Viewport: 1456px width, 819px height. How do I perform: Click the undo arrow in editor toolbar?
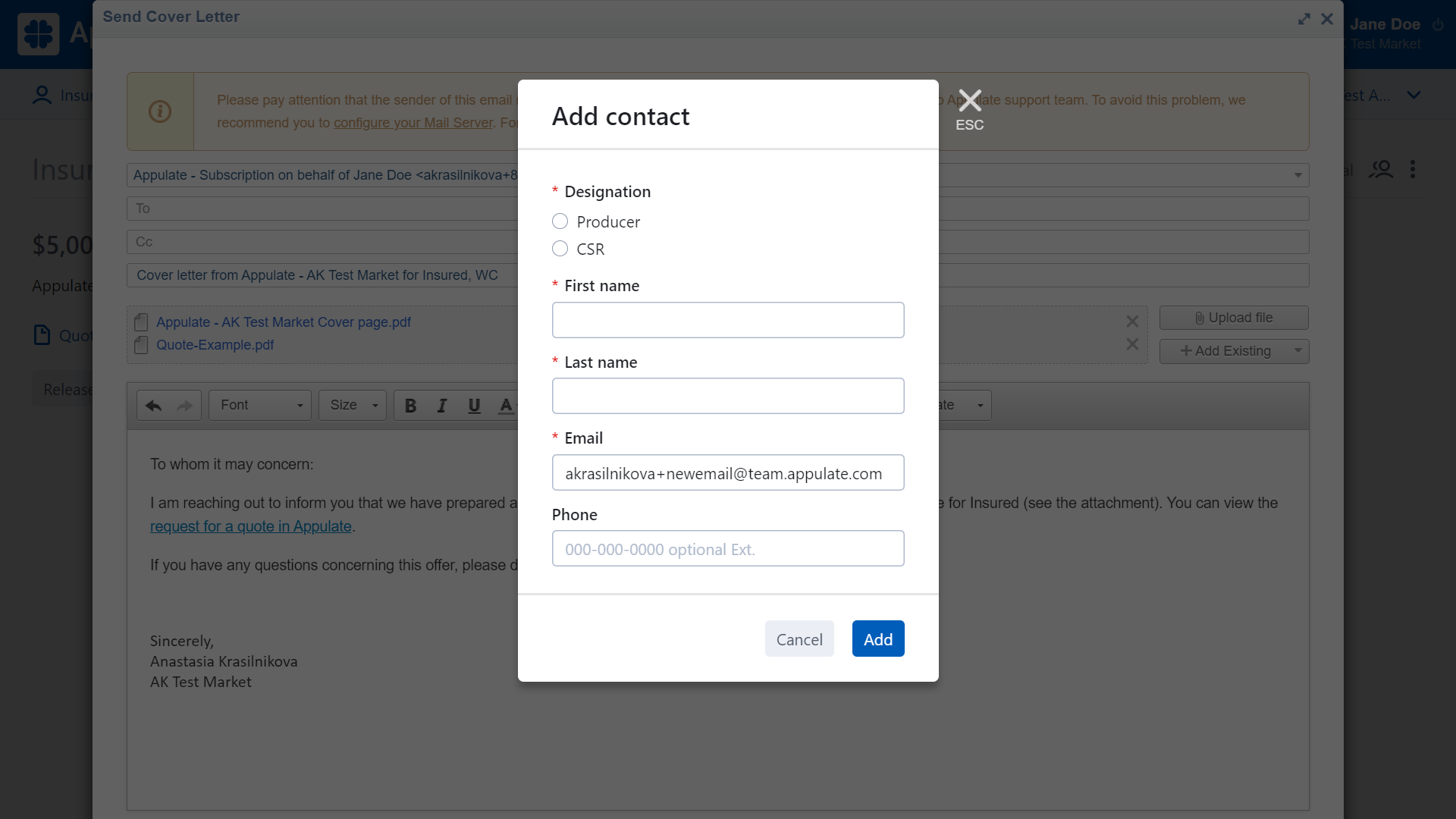tap(153, 406)
